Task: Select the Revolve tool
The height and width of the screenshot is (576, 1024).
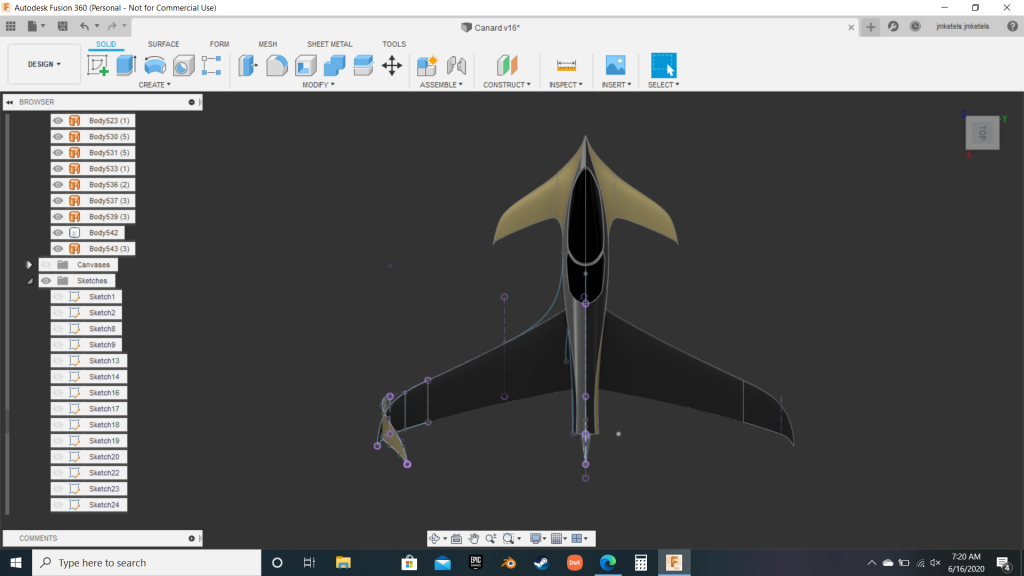Action: tap(155, 66)
